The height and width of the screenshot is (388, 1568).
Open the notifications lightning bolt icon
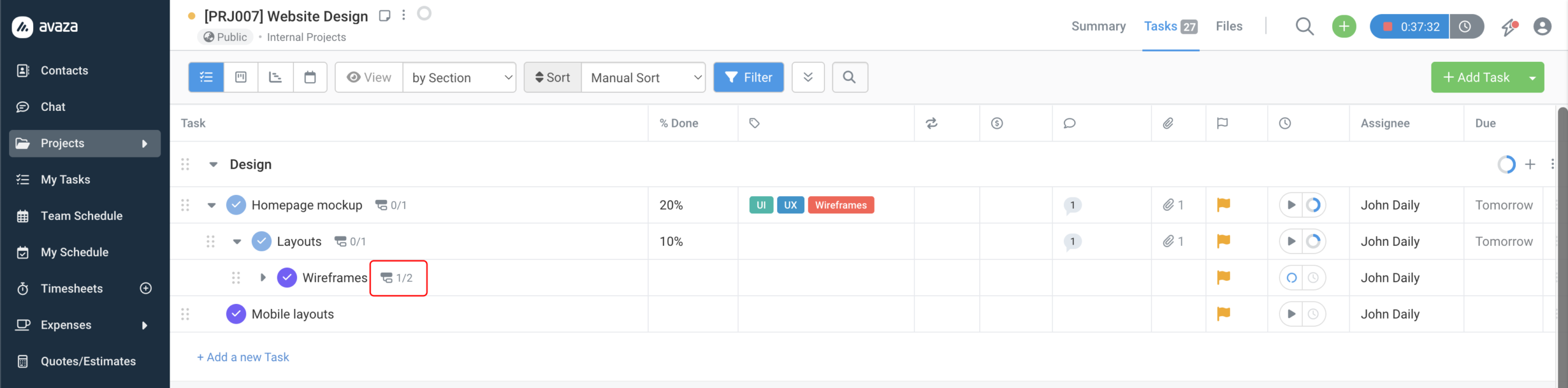(x=1509, y=26)
